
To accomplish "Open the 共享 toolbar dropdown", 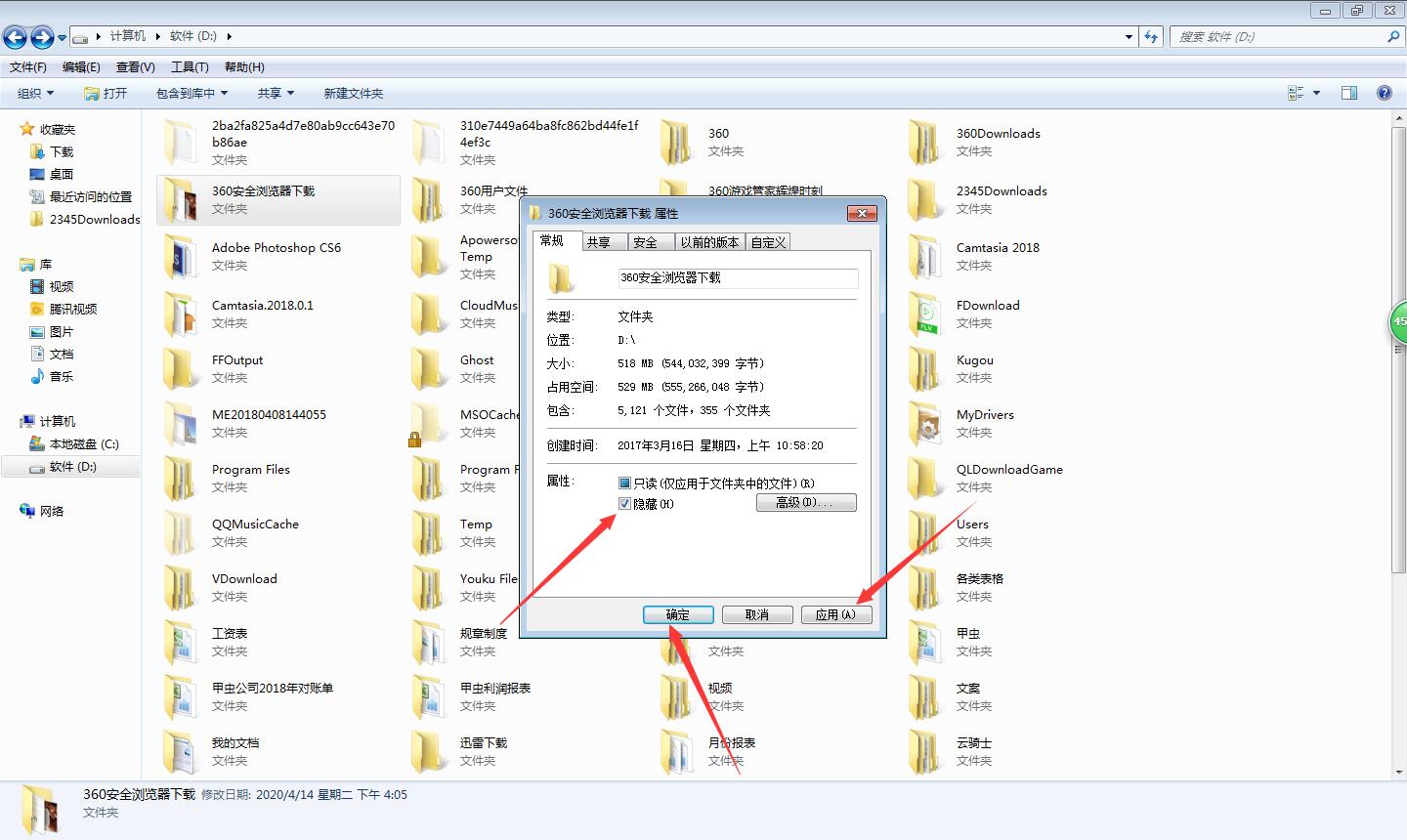I will point(277,93).
